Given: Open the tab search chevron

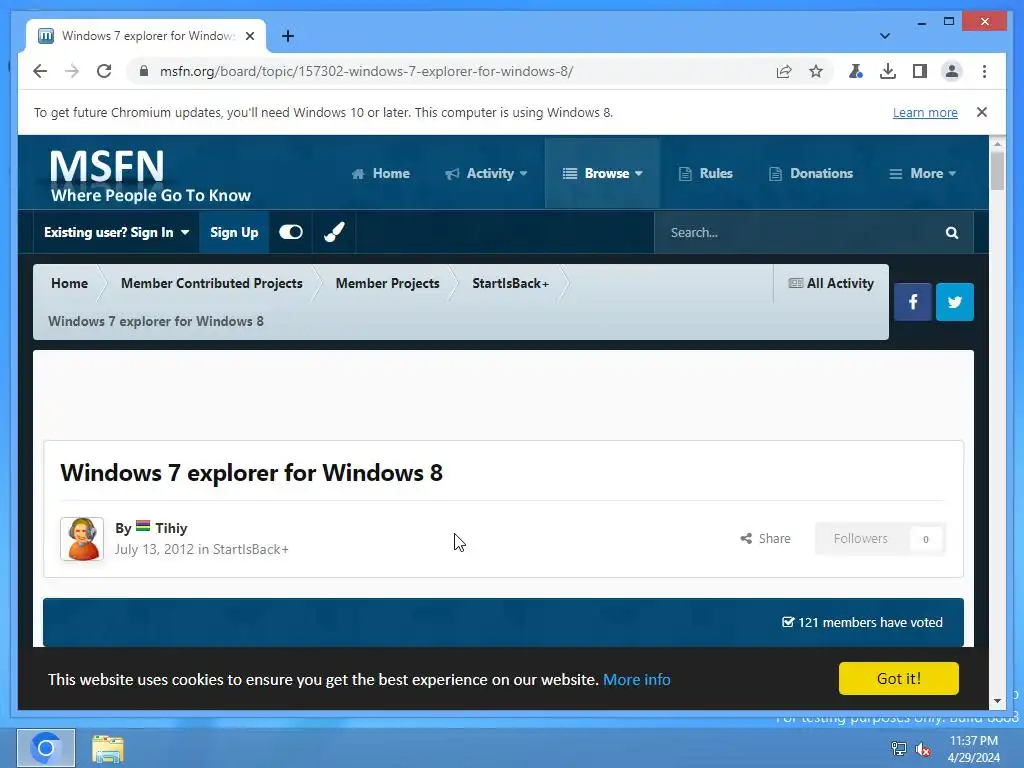Looking at the screenshot, I should click(885, 36).
